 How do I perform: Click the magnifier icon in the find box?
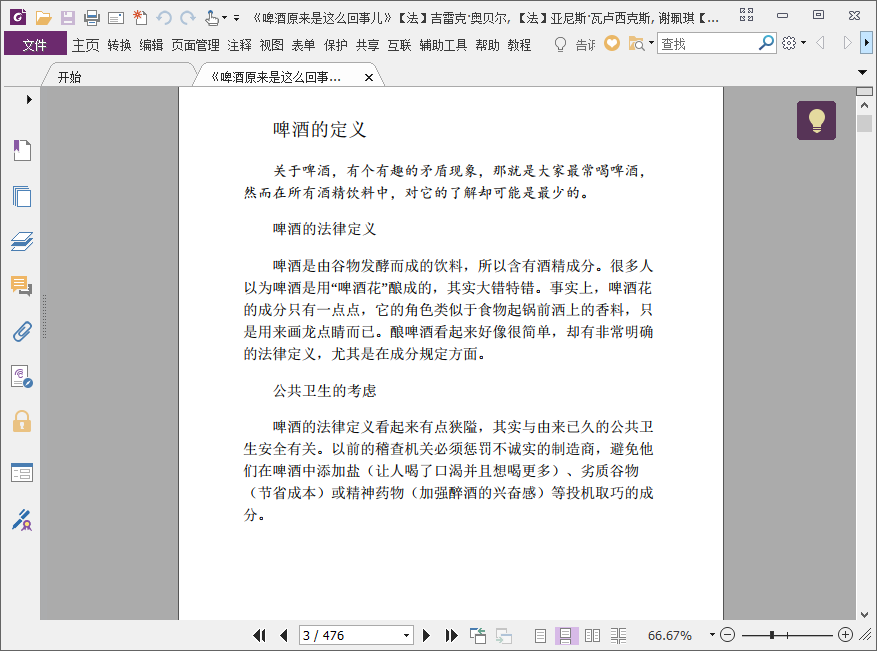pyautogui.click(x=766, y=43)
